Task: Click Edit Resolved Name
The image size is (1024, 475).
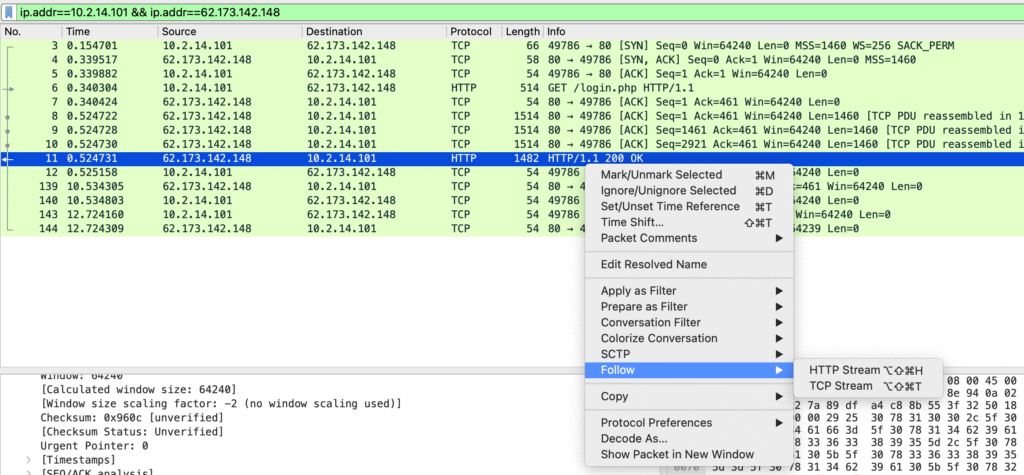Action: point(653,264)
